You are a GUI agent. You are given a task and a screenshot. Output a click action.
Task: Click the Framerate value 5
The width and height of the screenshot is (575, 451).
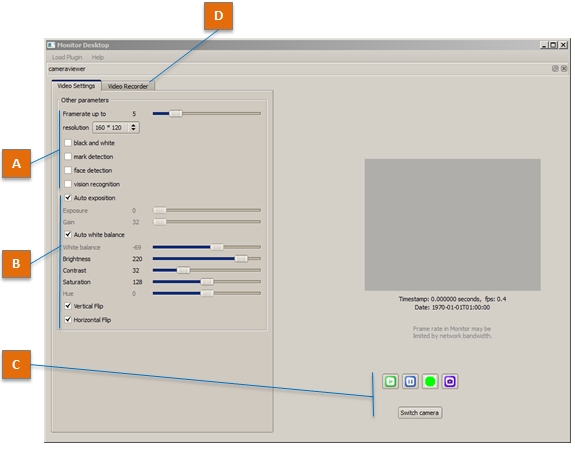[x=134, y=114]
